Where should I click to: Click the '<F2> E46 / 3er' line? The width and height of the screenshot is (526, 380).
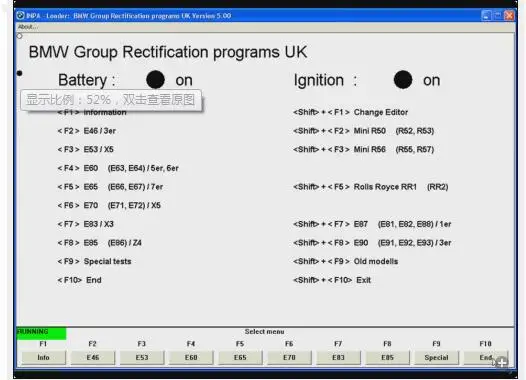click(x=87, y=131)
